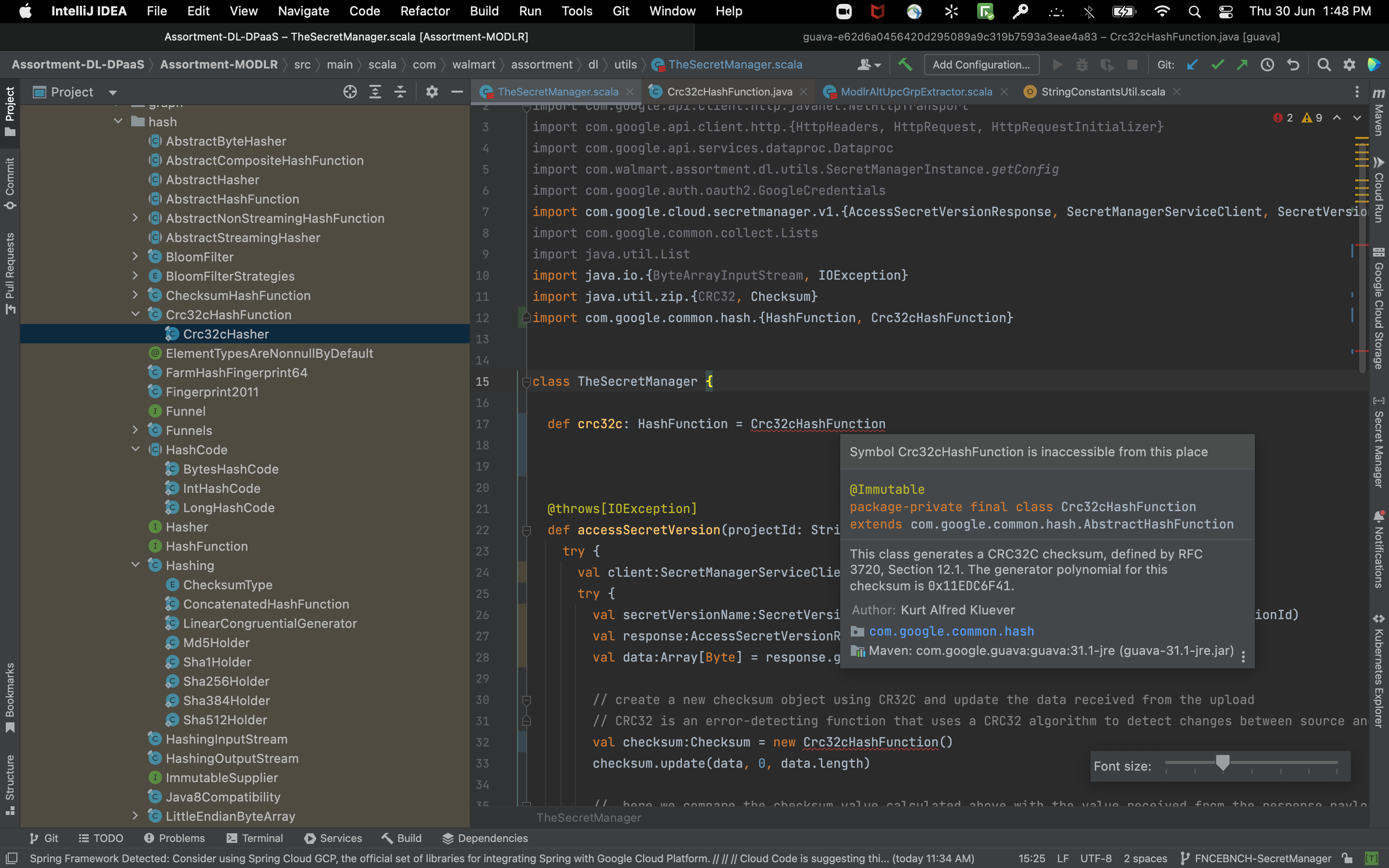Expand the BloomFilter node

136,256
